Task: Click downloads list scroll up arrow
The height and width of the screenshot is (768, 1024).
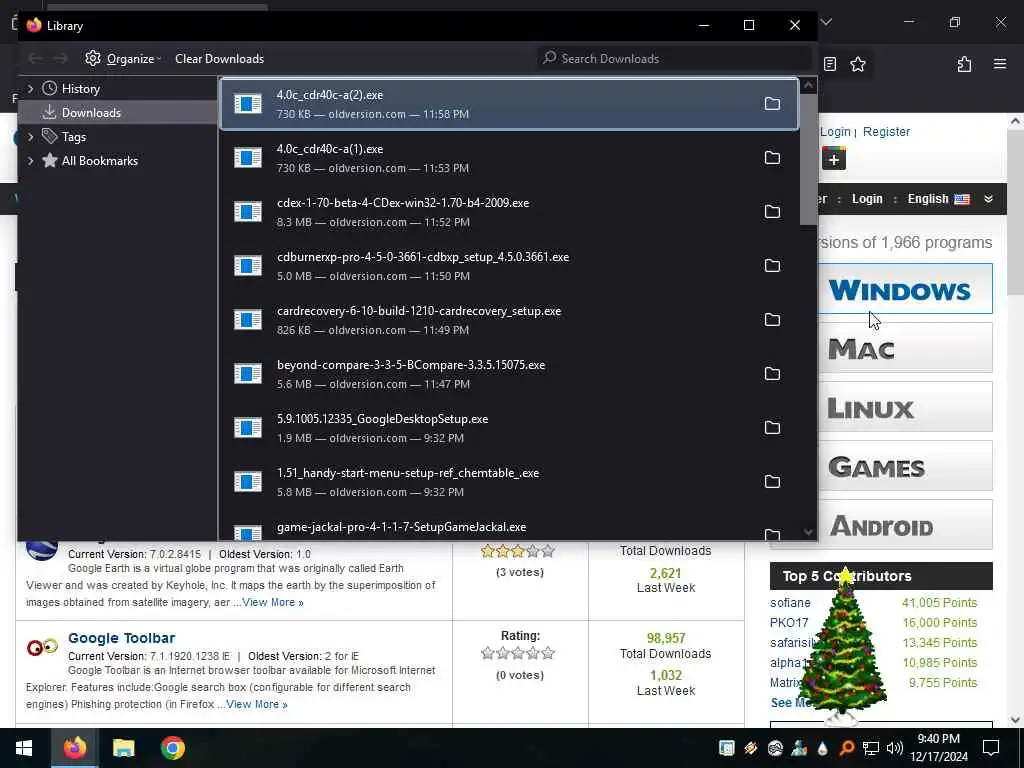Action: pos(808,86)
